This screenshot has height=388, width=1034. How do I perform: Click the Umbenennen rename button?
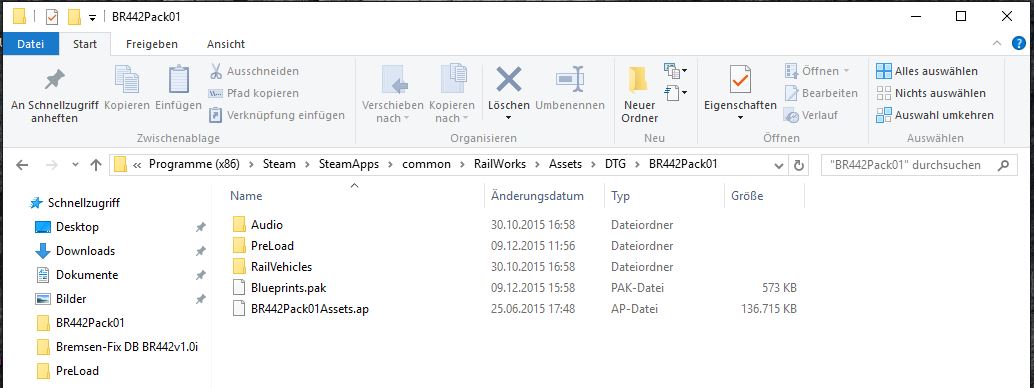point(570,88)
